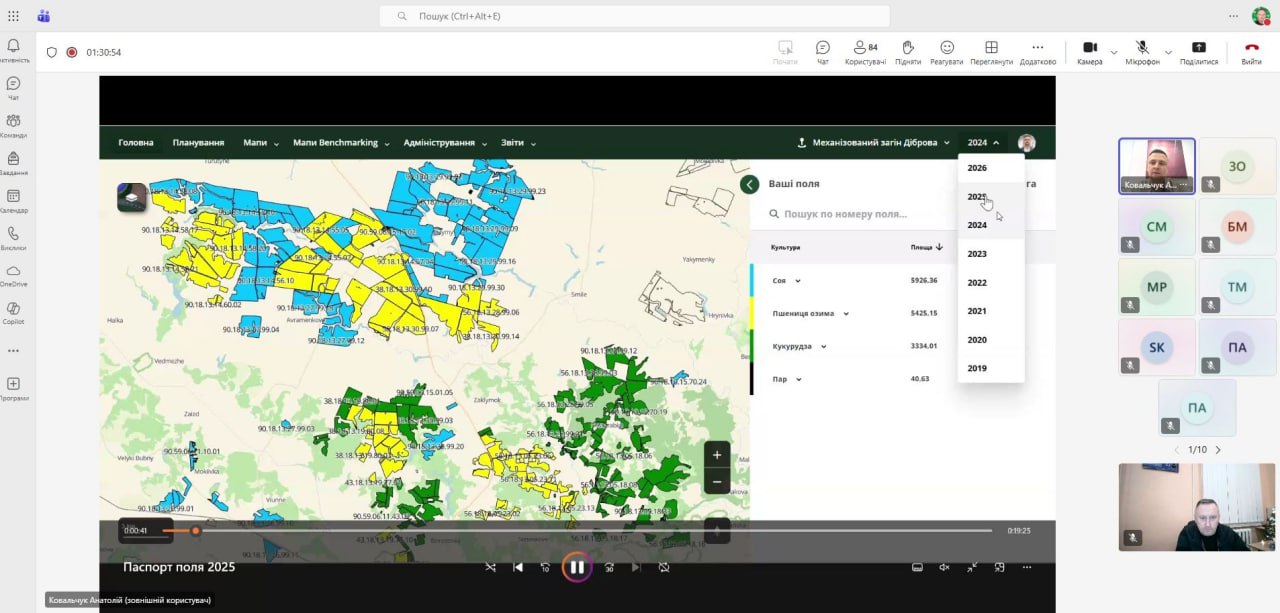
Task: Pause the video playback
Action: [x=576, y=567]
